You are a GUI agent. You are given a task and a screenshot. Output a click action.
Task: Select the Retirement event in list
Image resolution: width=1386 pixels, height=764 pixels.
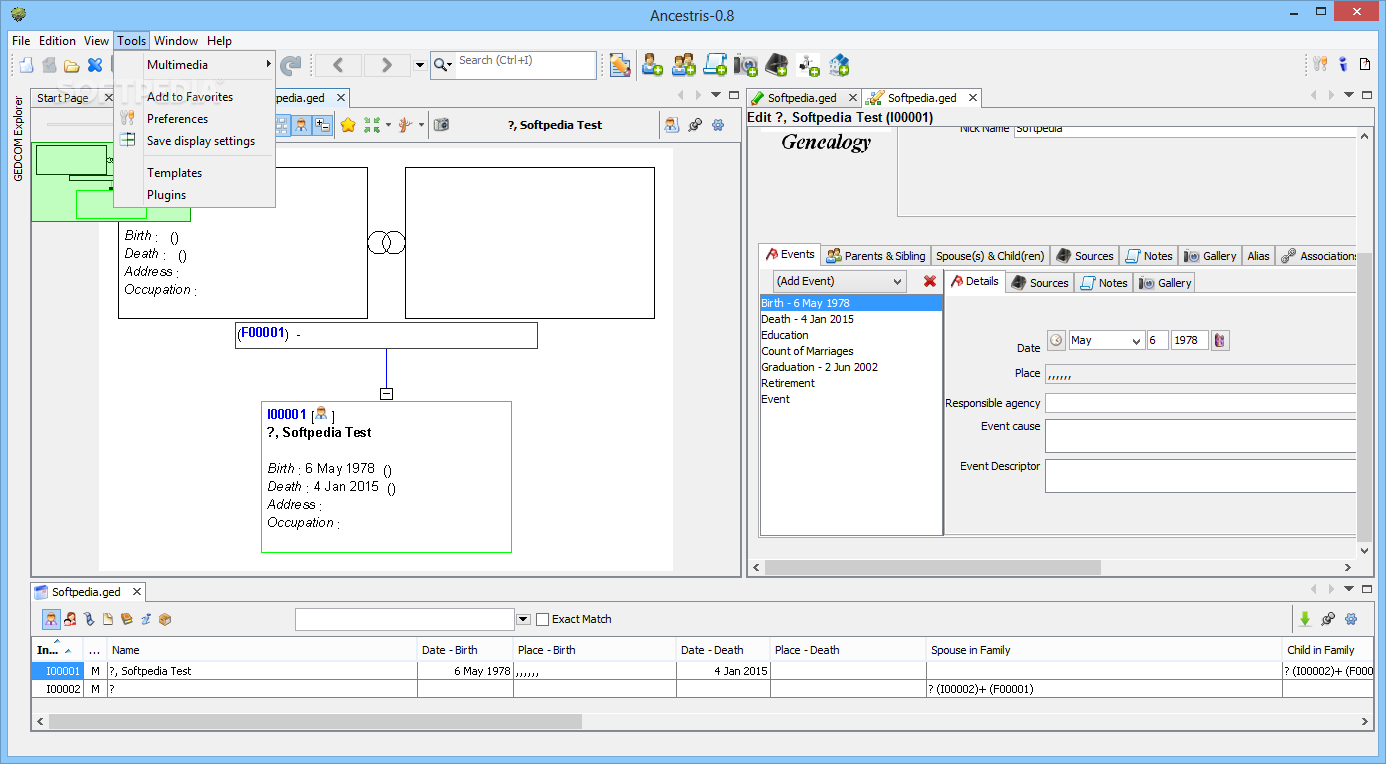coord(851,383)
